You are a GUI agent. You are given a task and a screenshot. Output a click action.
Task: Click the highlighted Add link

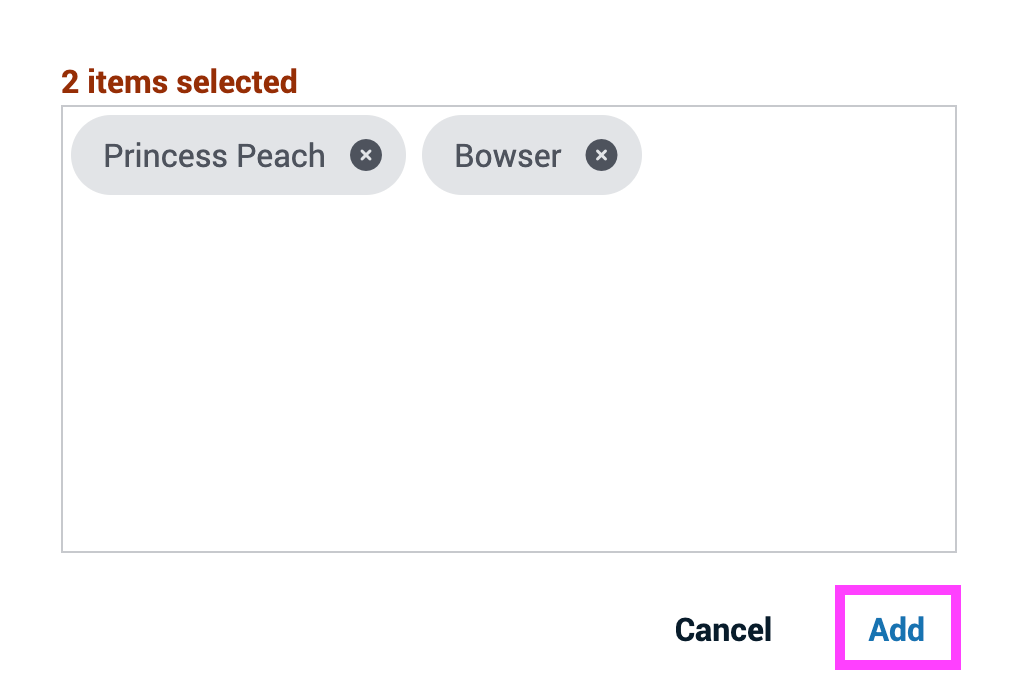pos(897,628)
